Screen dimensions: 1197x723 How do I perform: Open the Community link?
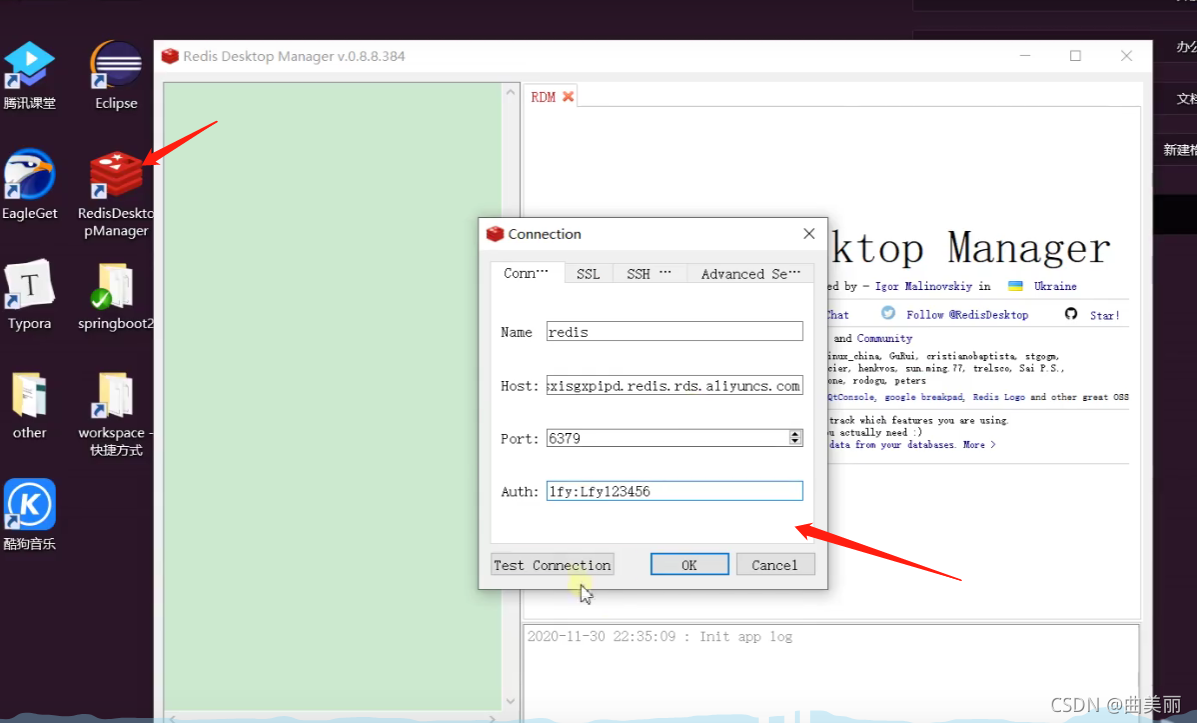tap(884, 338)
